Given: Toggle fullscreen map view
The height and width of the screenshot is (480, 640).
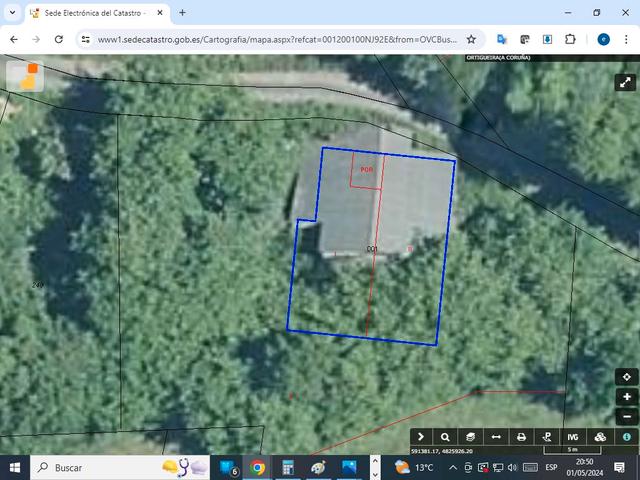Looking at the screenshot, I should click(624, 83).
